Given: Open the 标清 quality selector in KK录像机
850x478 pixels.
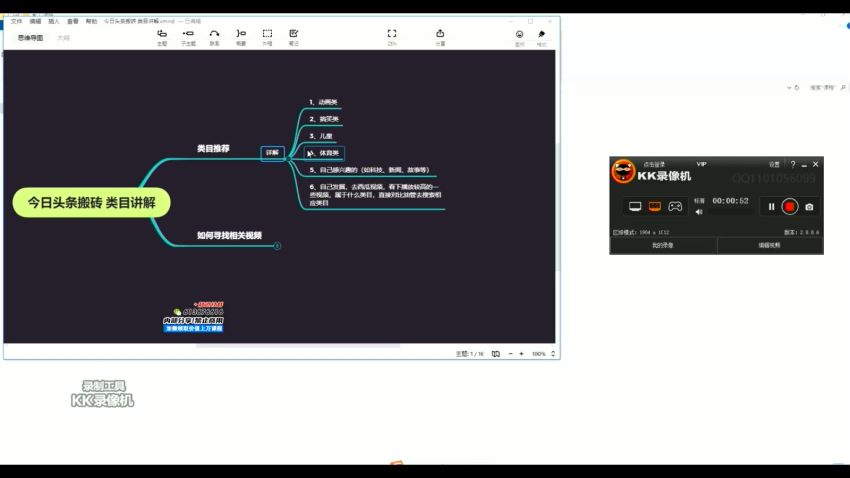Looking at the screenshot, I should click(x=699, y=201).
